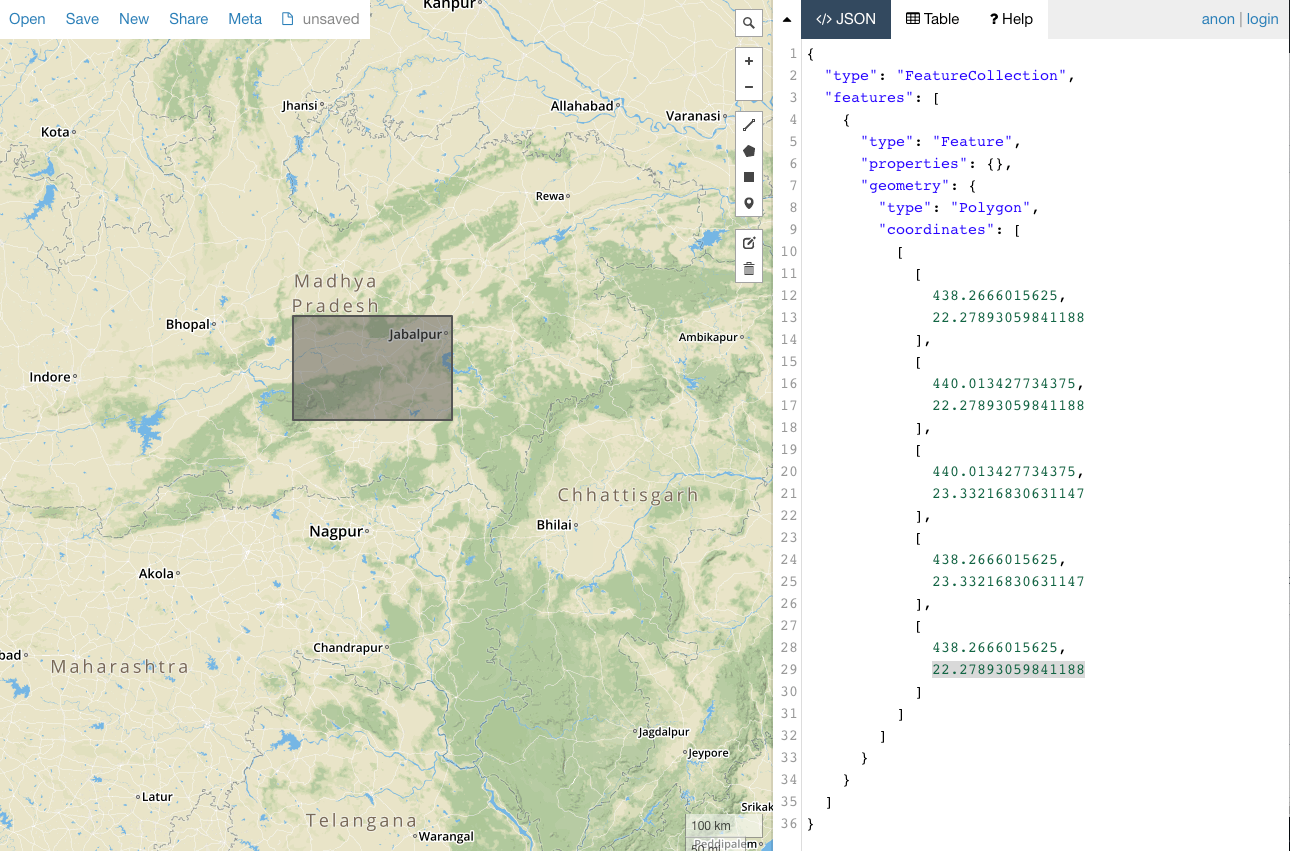Open the Share menu

pyautogui.click(x=188, y=19)
